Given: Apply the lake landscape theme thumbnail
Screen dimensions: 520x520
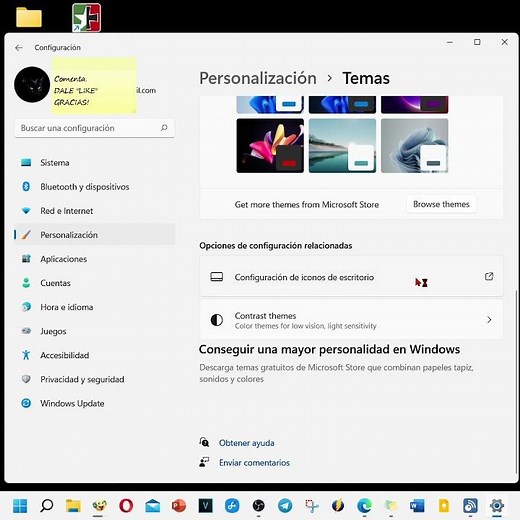Looking at the screenshot, I should [x=342, y=146].
